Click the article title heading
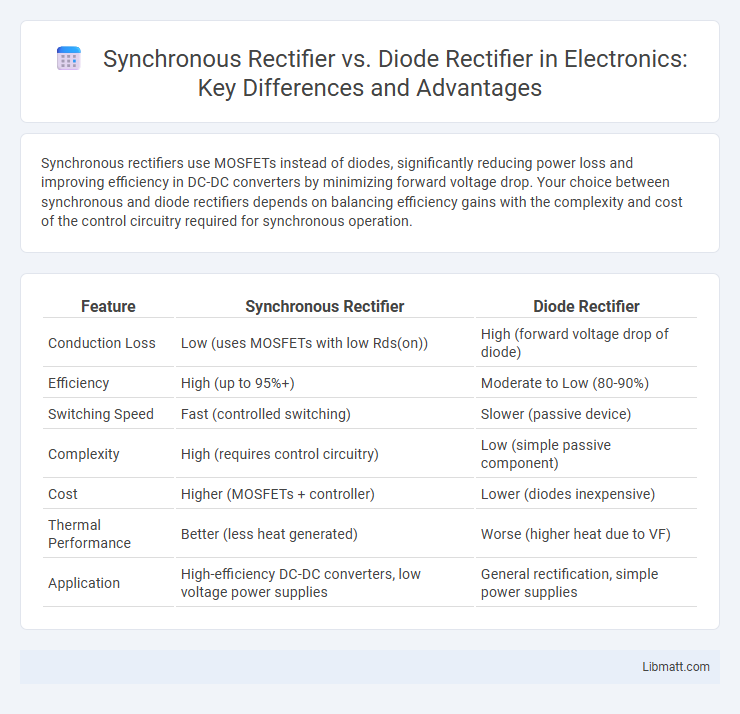Image resolution: width=740 pixels, height=714 pixels. [x=395, y=74]
